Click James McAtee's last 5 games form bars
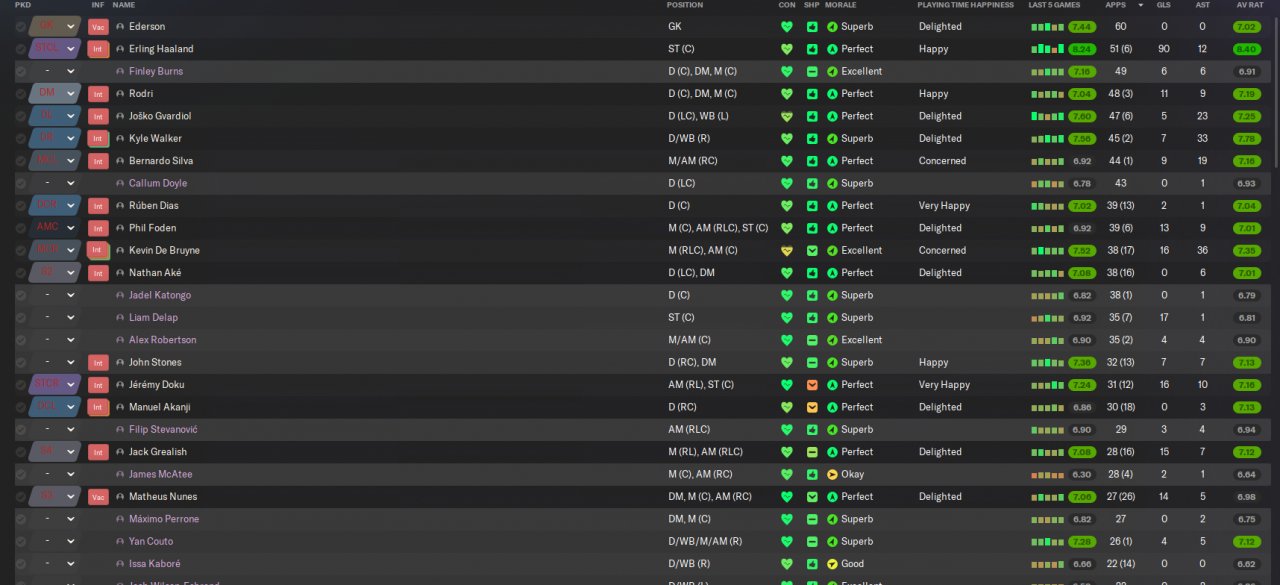 coord(1047,475)
